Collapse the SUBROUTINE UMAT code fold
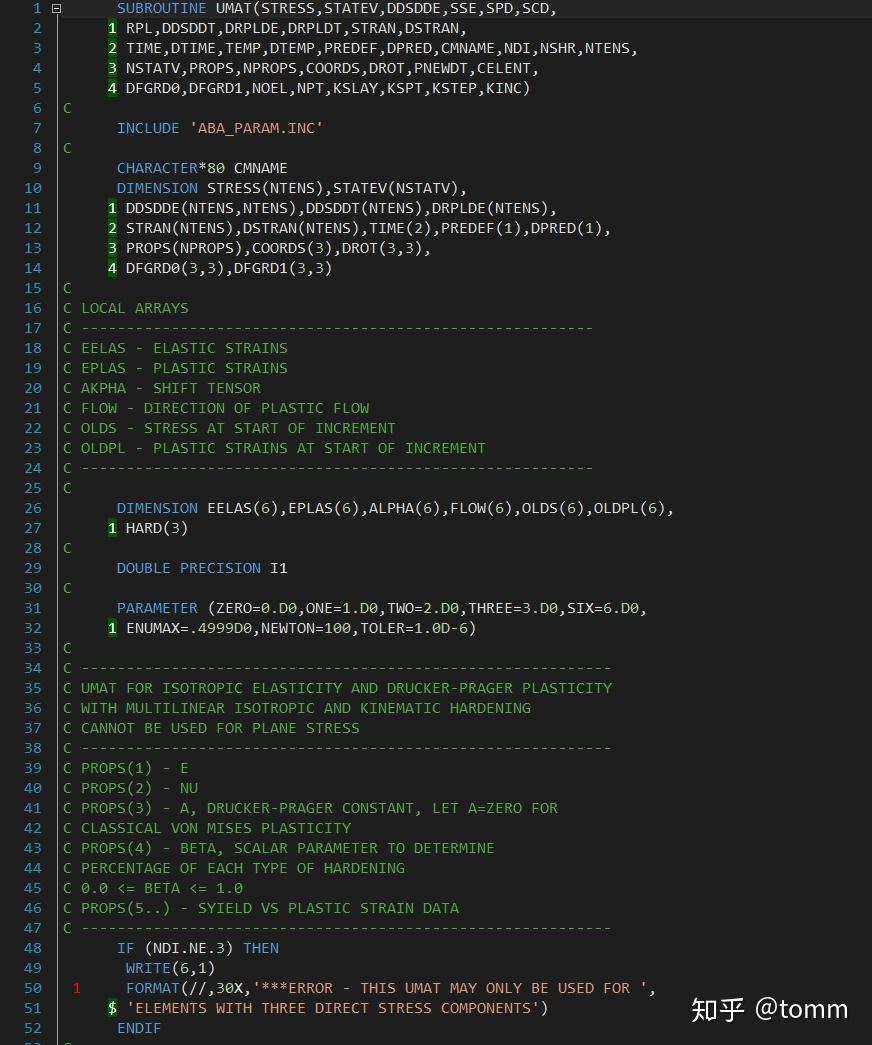Viewport: 872px width, 1045px height. [57, 8]
